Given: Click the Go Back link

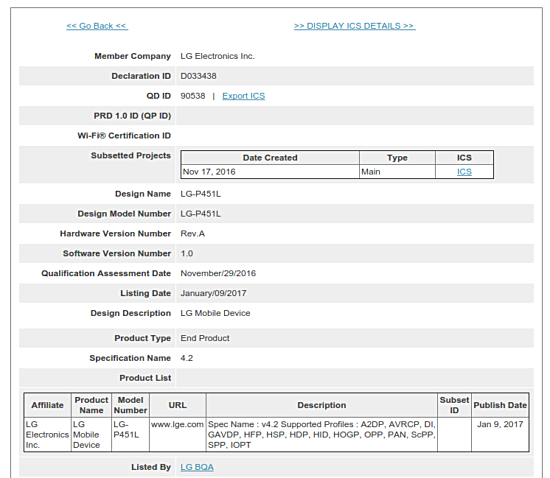Looking at the screenshot, I should (97, 26).
